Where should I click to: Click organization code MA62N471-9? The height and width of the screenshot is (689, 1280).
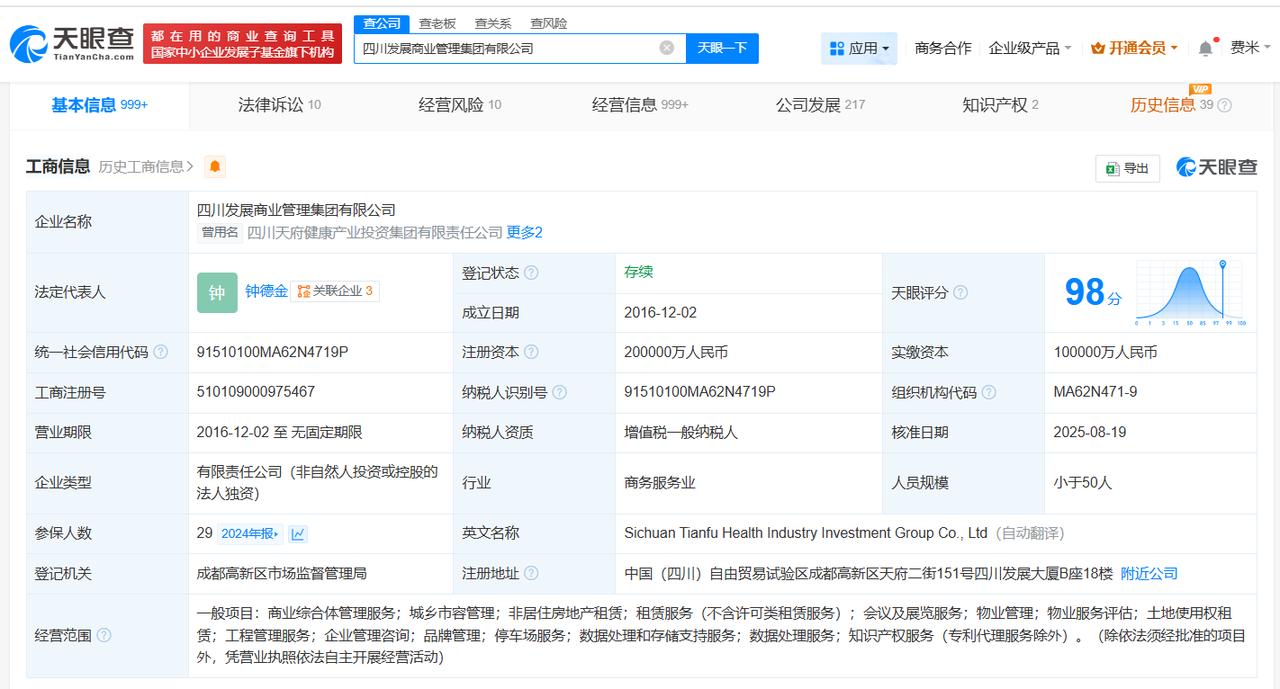pyautogui.click(x=1095, y=392)
